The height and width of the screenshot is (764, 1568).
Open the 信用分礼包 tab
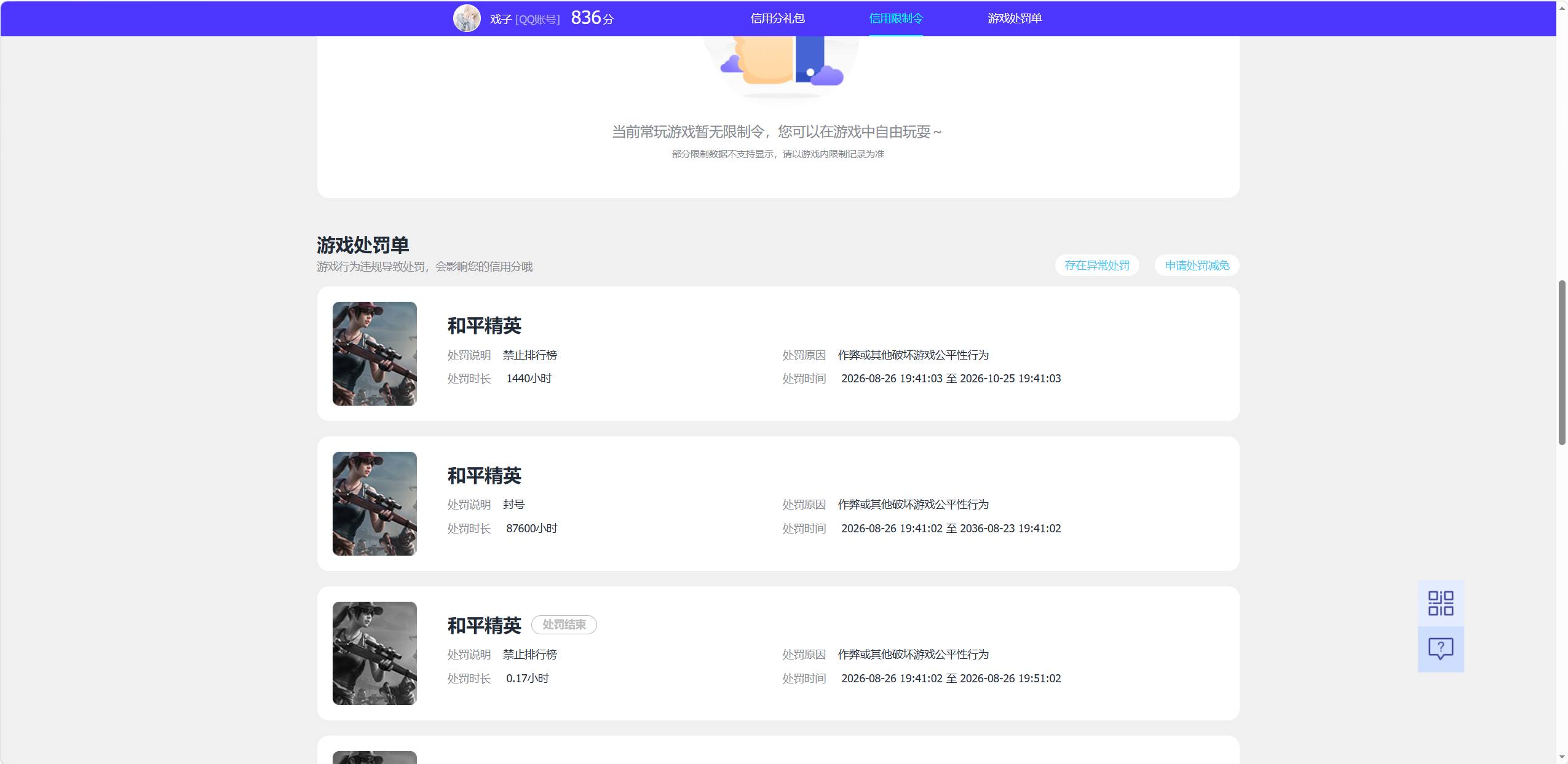coord(777,18)
